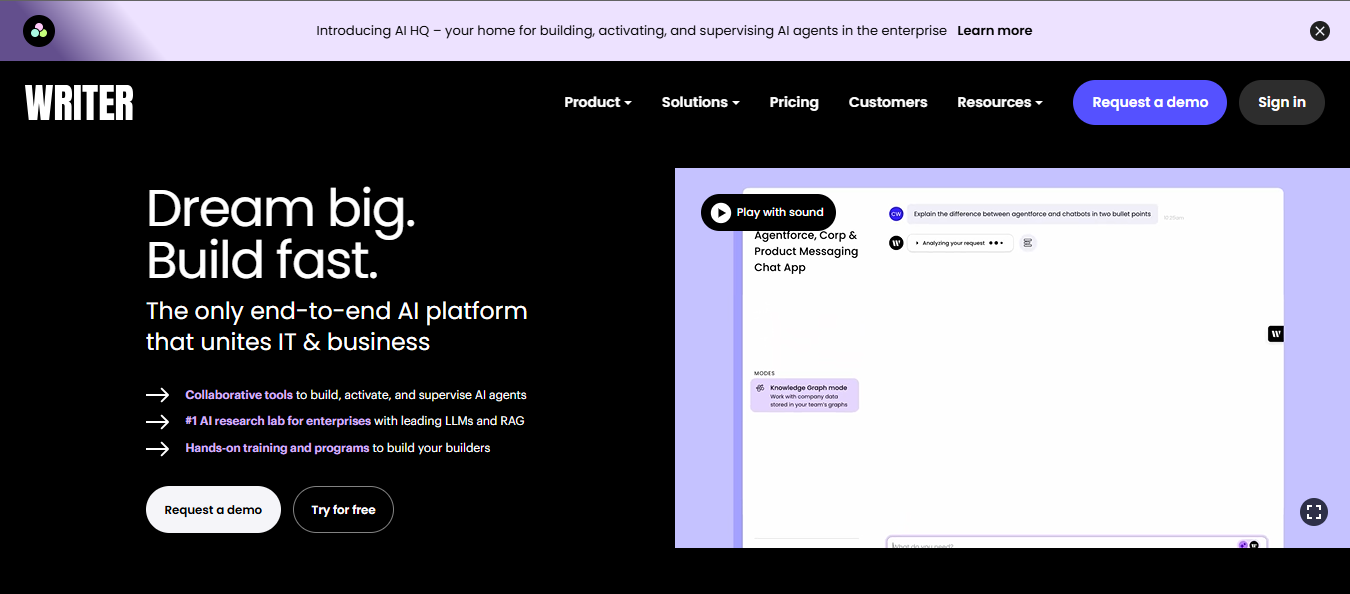Click the 'Dream big. Build fast.' headline
1350x594 pixels.
(281, 235)
